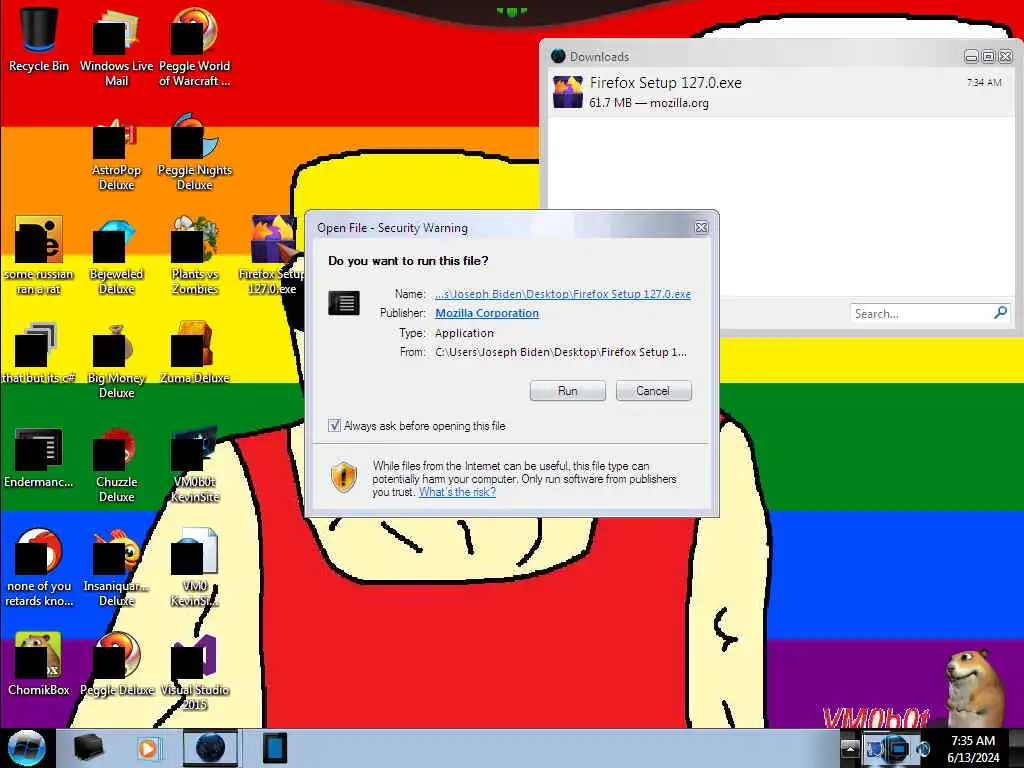Click the blue tablet-shaped taskbar icon

pos(275,748)
